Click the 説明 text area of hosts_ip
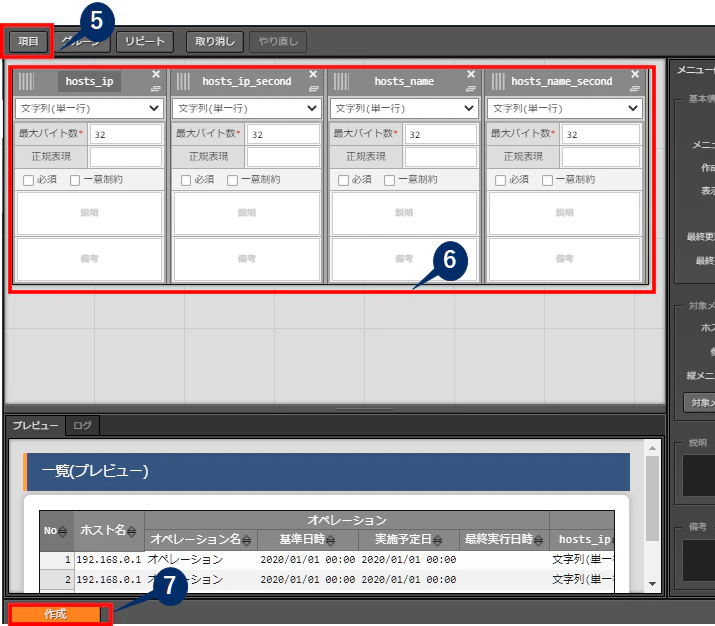Viewport: 715px width, 626px height. click(89, 213)
